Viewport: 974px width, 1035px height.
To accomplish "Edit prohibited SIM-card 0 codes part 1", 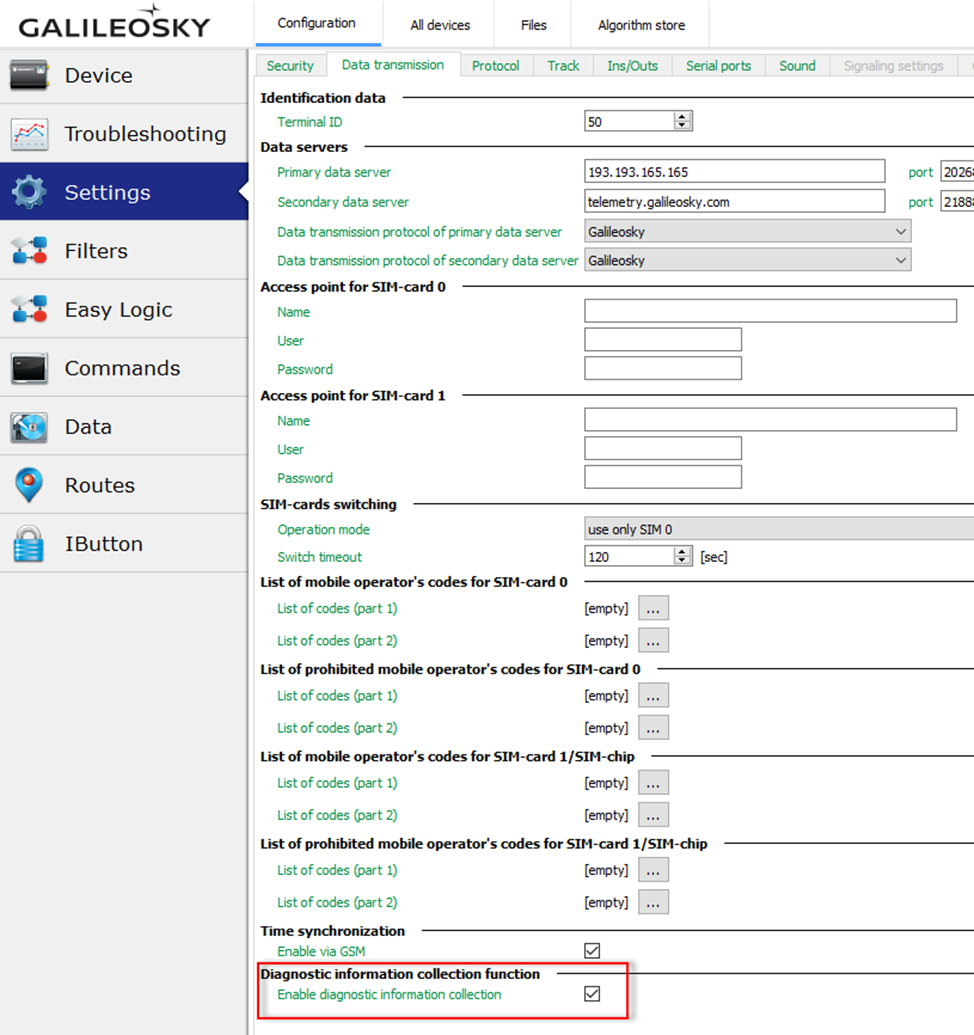I will (x=653, y=695).
